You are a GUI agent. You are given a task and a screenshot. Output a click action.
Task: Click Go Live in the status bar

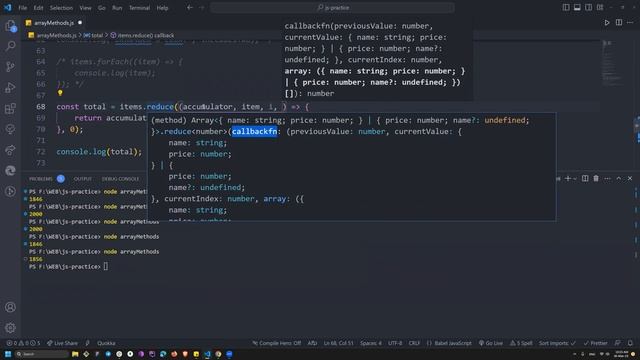[491, 343]
